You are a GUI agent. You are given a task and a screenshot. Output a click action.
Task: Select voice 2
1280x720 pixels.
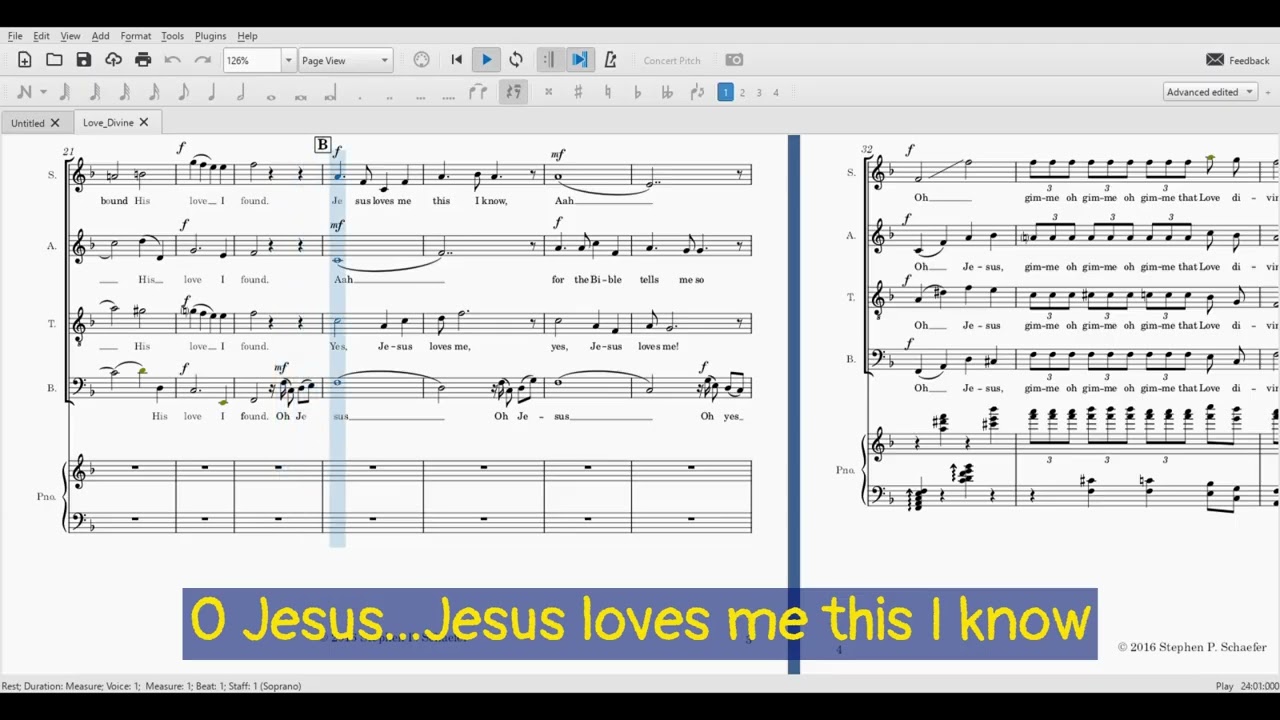tap(742, 92)
